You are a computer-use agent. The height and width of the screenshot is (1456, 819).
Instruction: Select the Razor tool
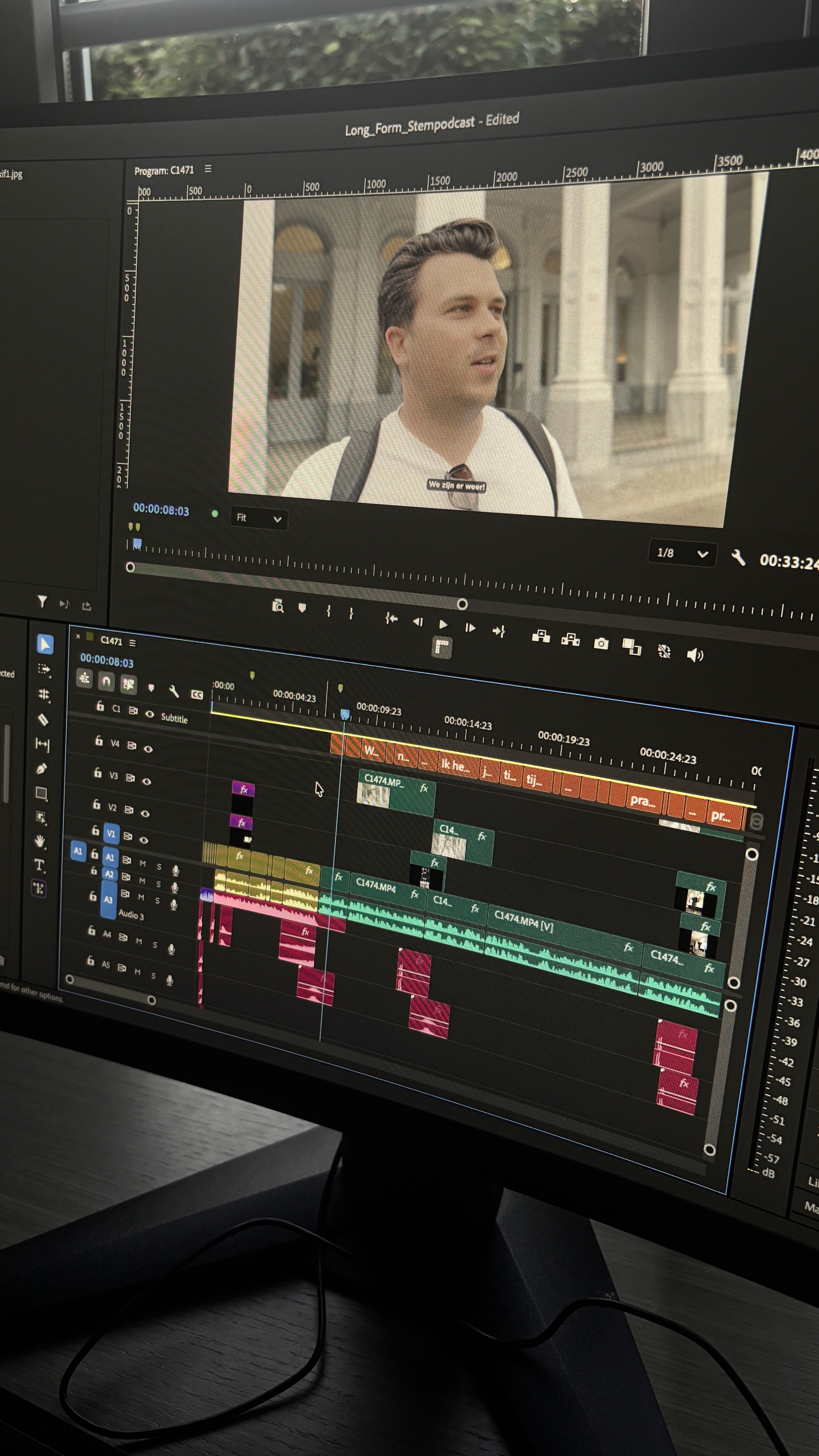(x=43, y=720)
